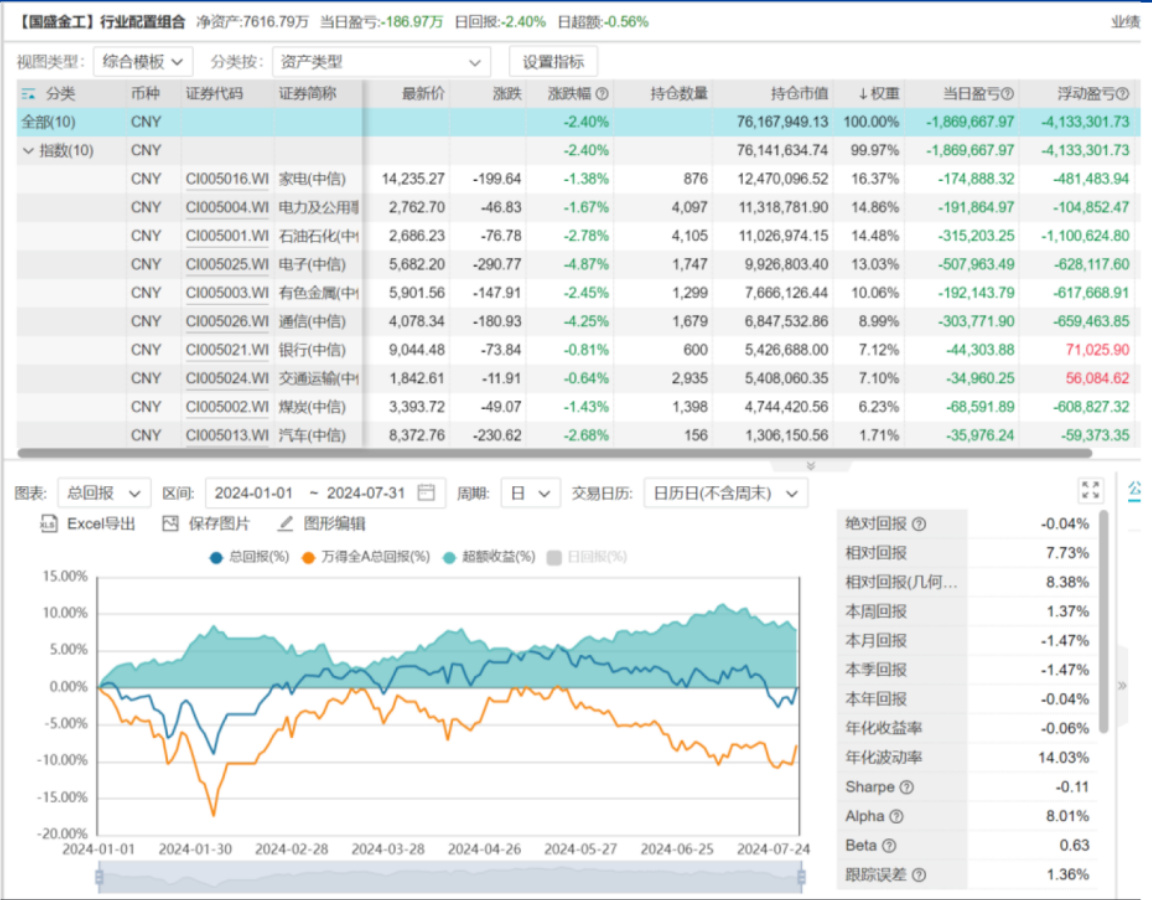Click the column settings icon beside 分类 header
1152x900 pixels.
29,94
